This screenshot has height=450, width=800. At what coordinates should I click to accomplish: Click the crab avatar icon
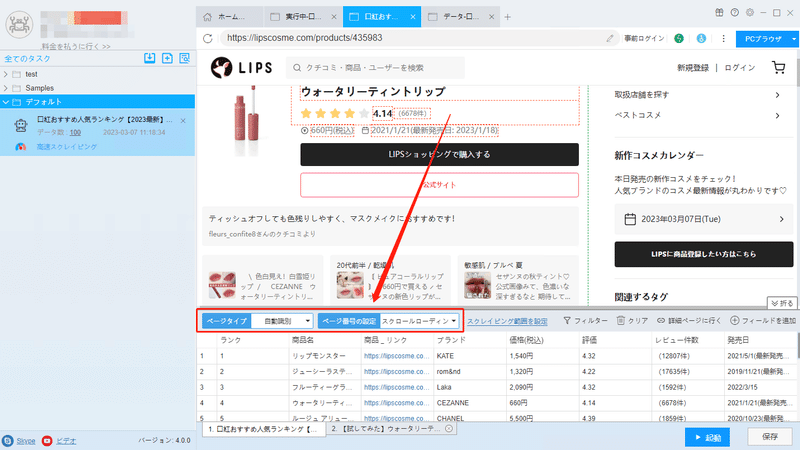19,23
